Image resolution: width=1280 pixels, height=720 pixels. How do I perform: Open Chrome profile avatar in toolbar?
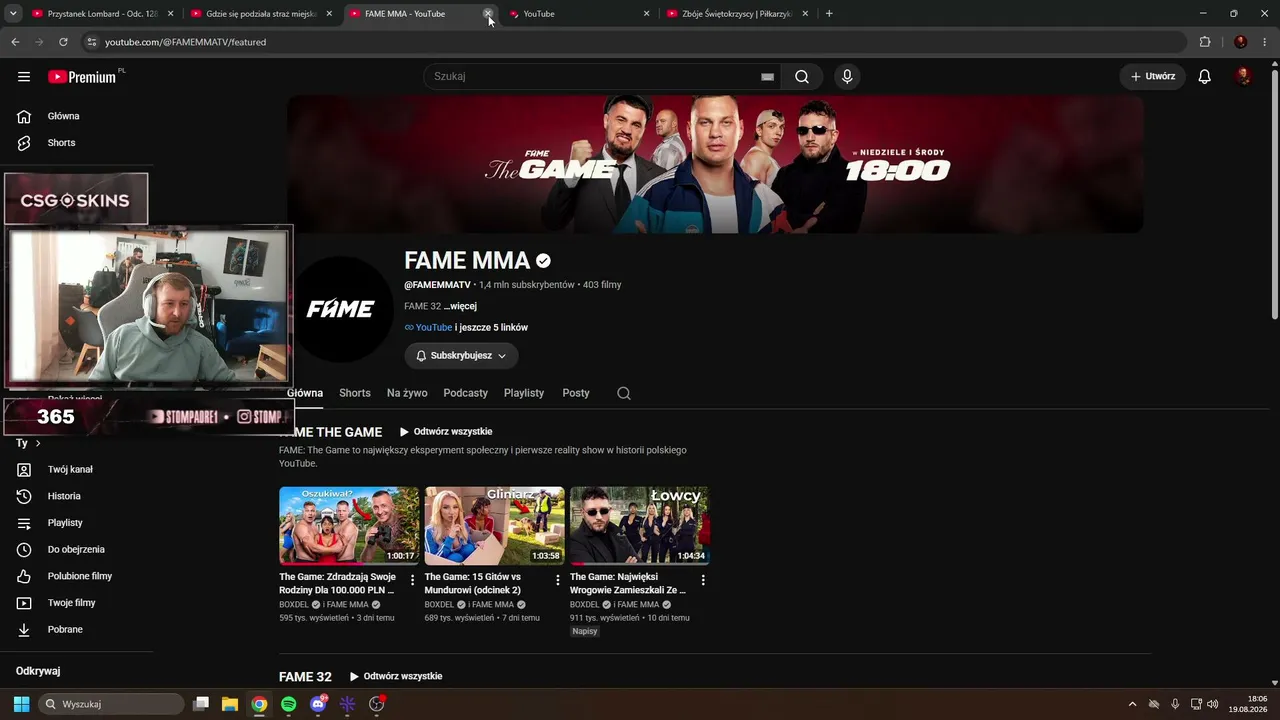tap(1241, 42)
